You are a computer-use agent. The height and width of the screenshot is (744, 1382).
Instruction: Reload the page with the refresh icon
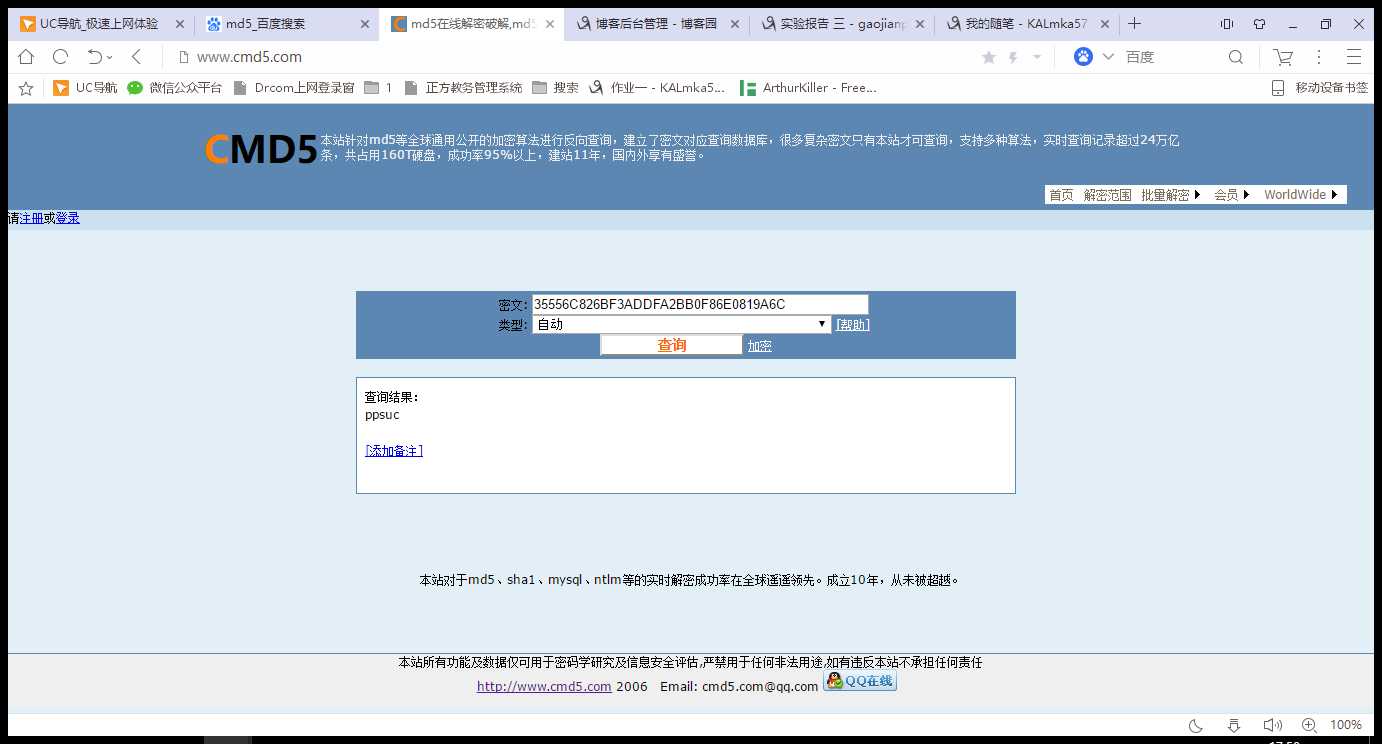pos(60,57)
